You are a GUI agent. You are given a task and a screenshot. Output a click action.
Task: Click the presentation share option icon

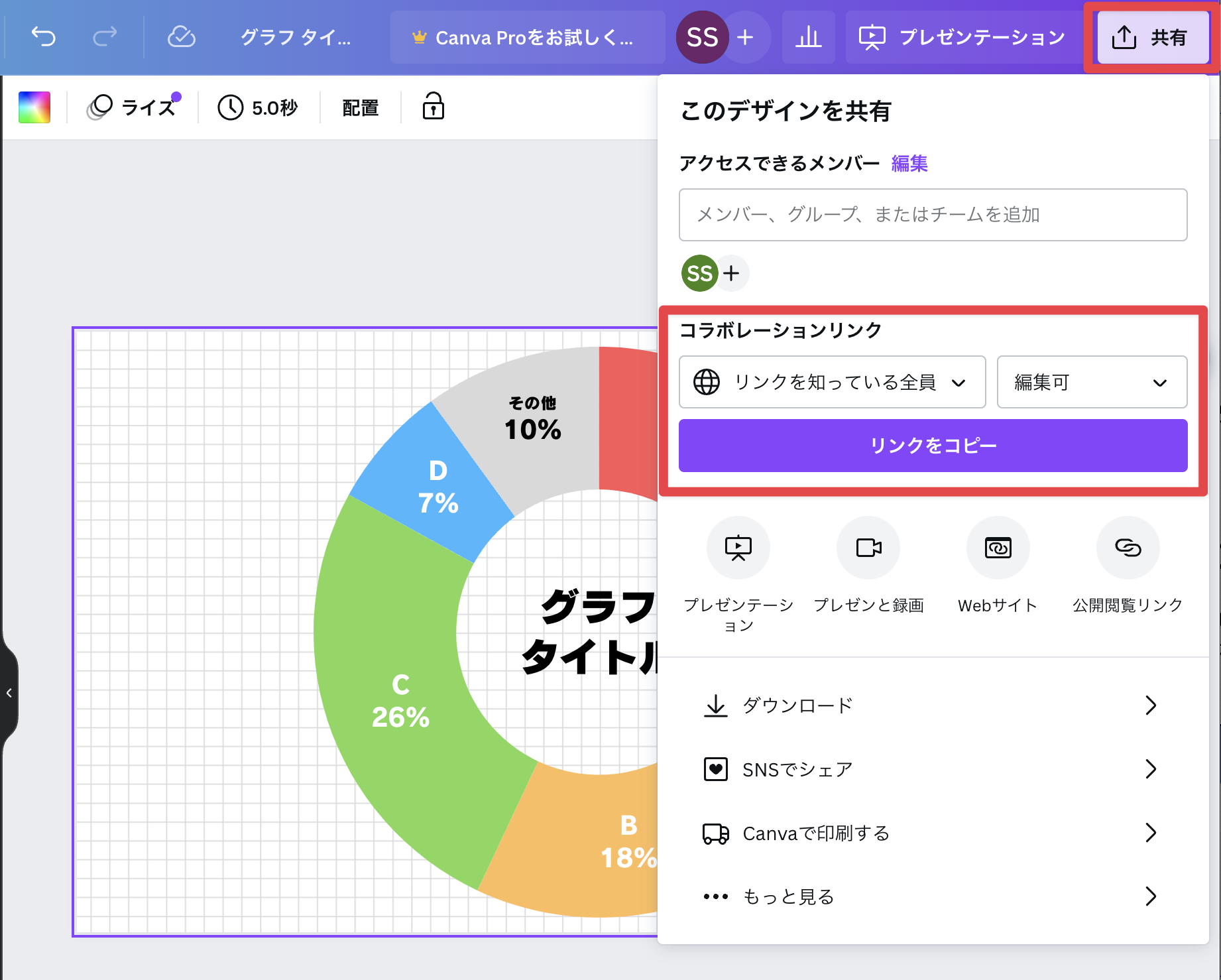[738, 548]
